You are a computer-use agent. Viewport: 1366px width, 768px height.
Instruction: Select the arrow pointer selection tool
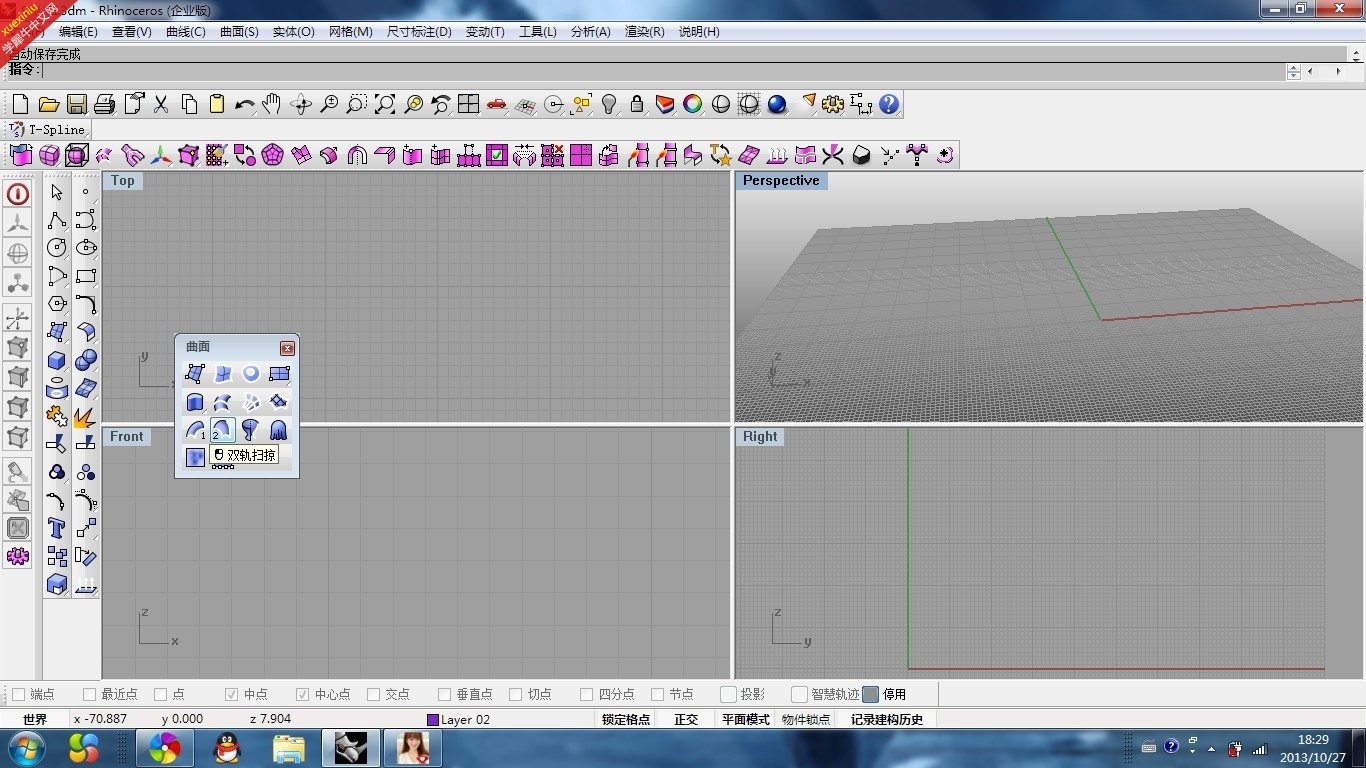coord(57,192)
